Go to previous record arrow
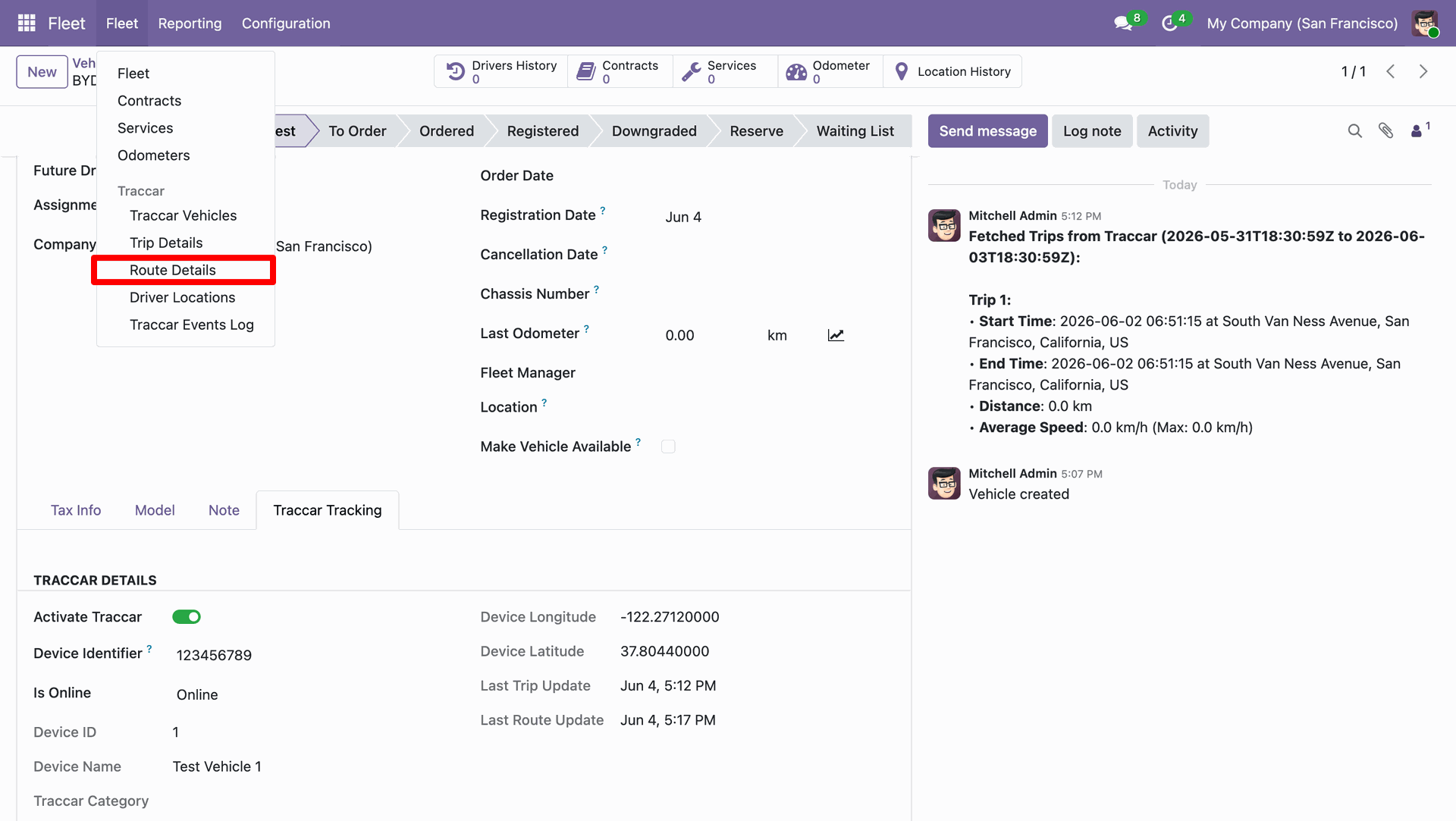1456x821 pixels. 1391,71
